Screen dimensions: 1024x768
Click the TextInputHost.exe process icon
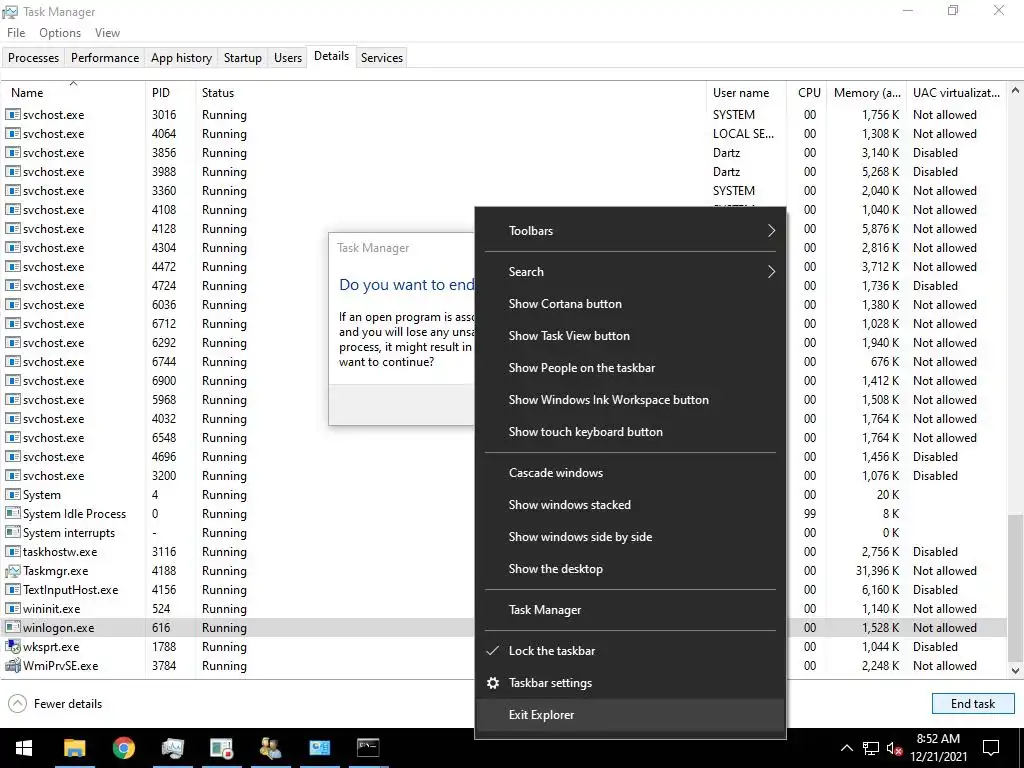(x=12, y=590)
